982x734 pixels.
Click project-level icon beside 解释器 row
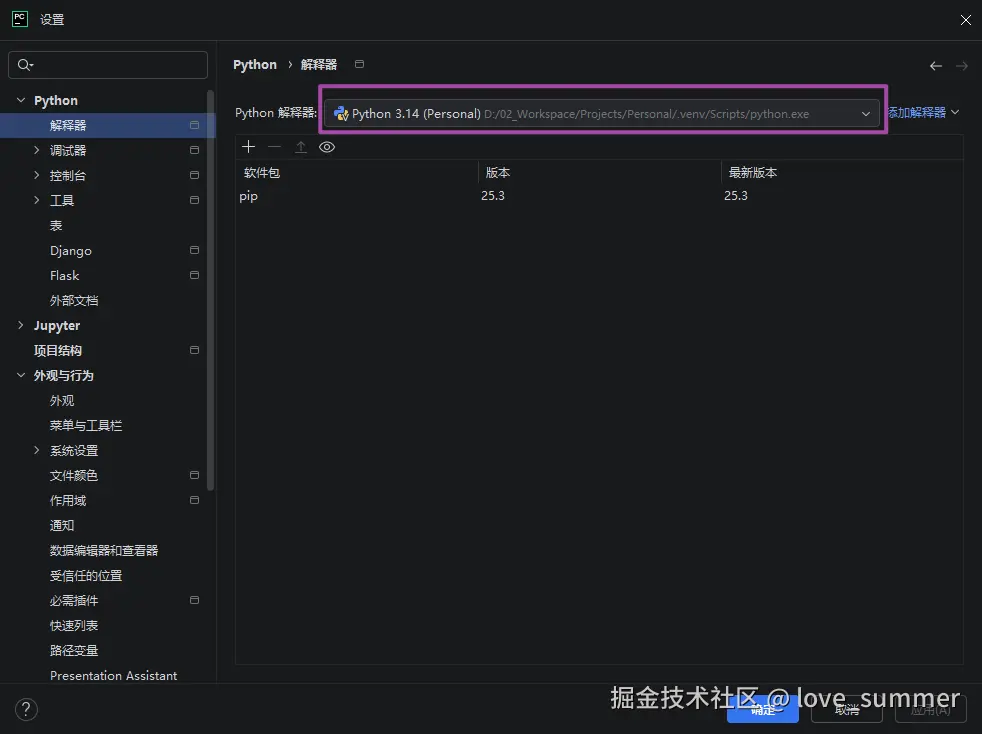[x=194, y=125]
